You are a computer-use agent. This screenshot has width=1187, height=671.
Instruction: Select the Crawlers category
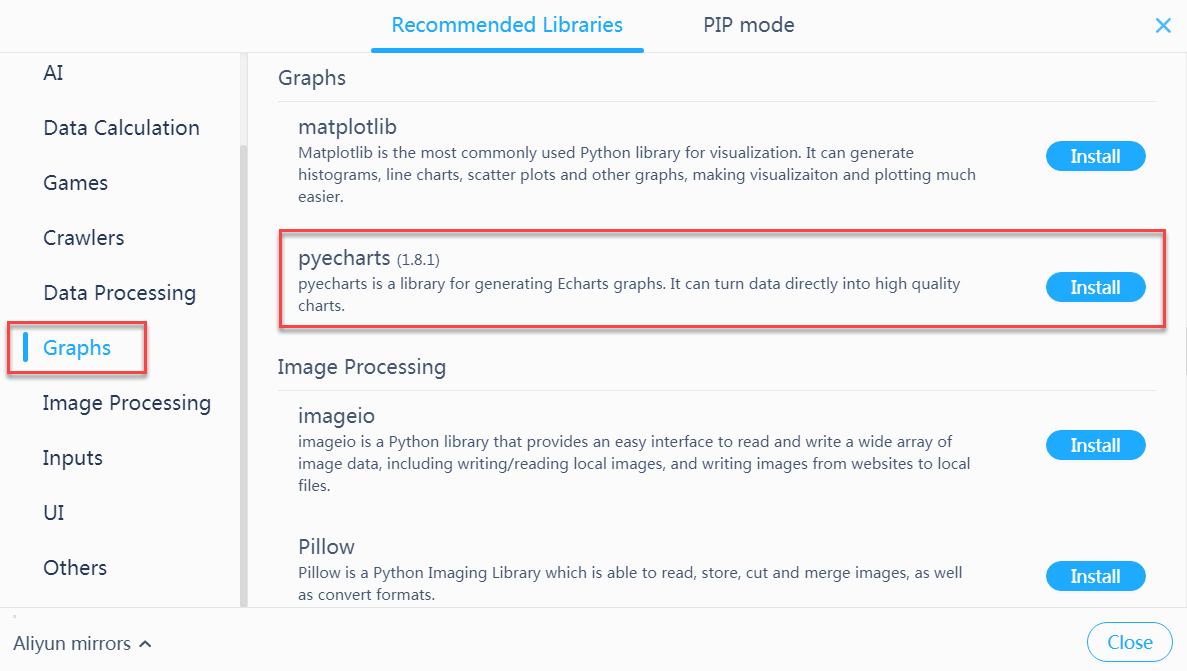(x=84, y=238)
